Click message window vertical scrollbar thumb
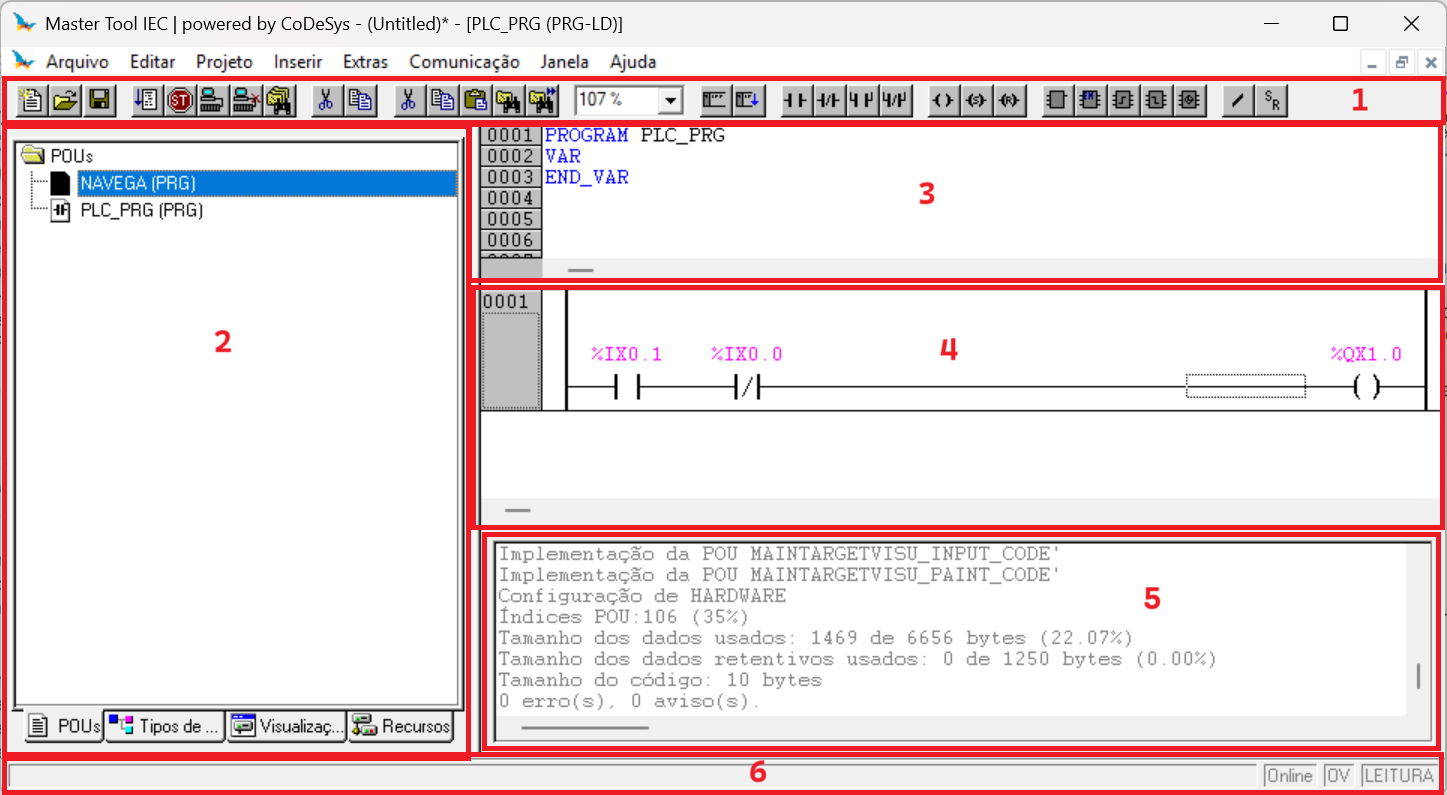Screen dimensions: 1447x795 coord(1418,676)
